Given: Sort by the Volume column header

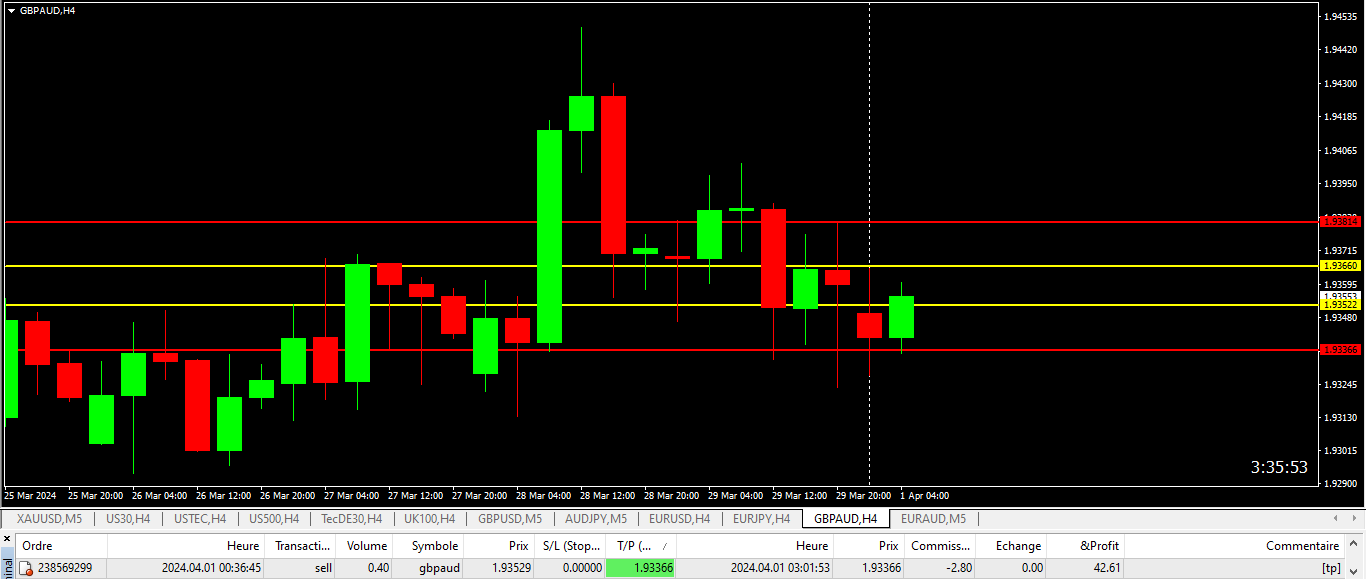Looking at the screenshot, I should [365, 546].
